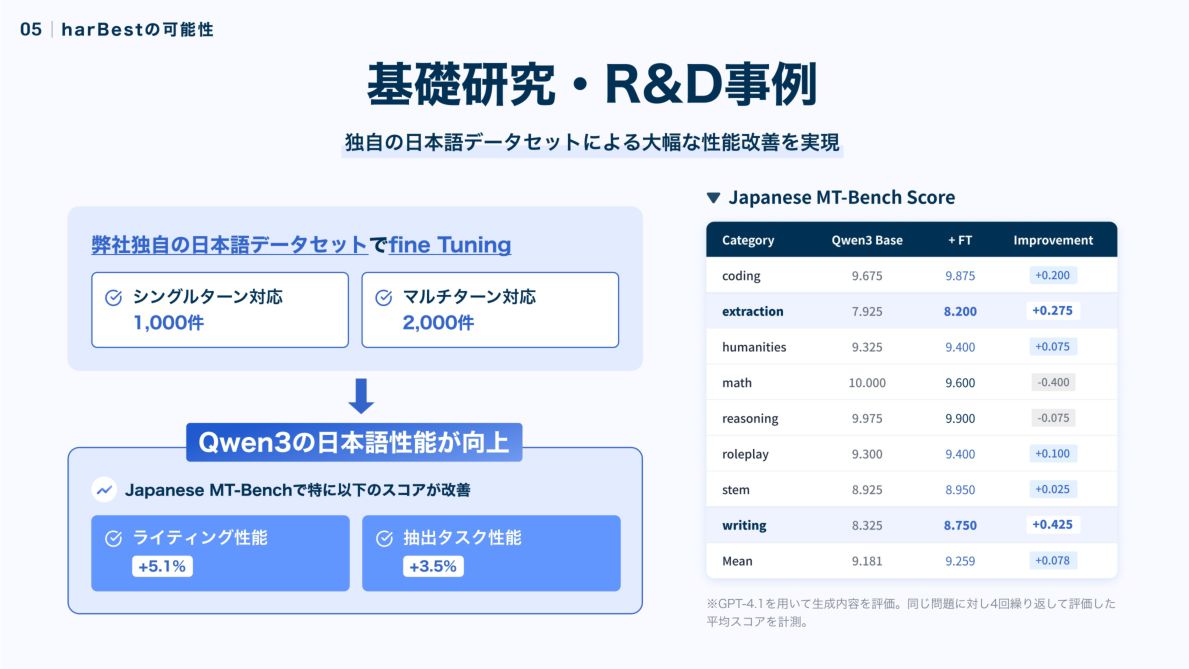Screen dimensions: 1189x669
Task: Click the 8.200 extraction FT score
Action: point(960,312)
